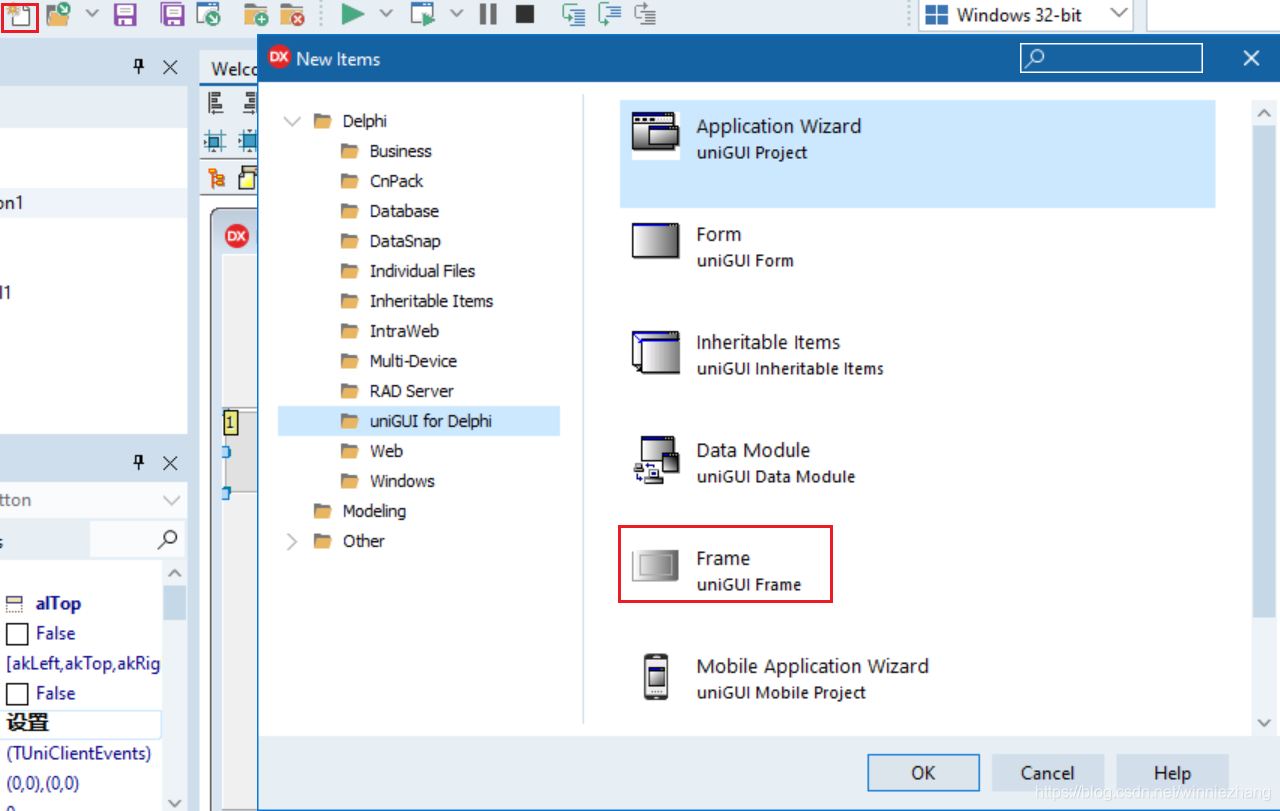Select uniGUI for Delphi folder
This screenshot has width=1280, height=811.
point(419,421)
